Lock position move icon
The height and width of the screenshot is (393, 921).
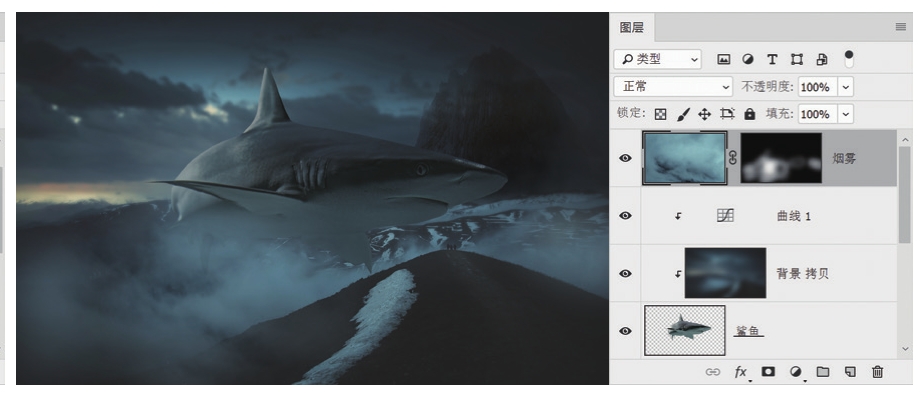coord(704,115)
